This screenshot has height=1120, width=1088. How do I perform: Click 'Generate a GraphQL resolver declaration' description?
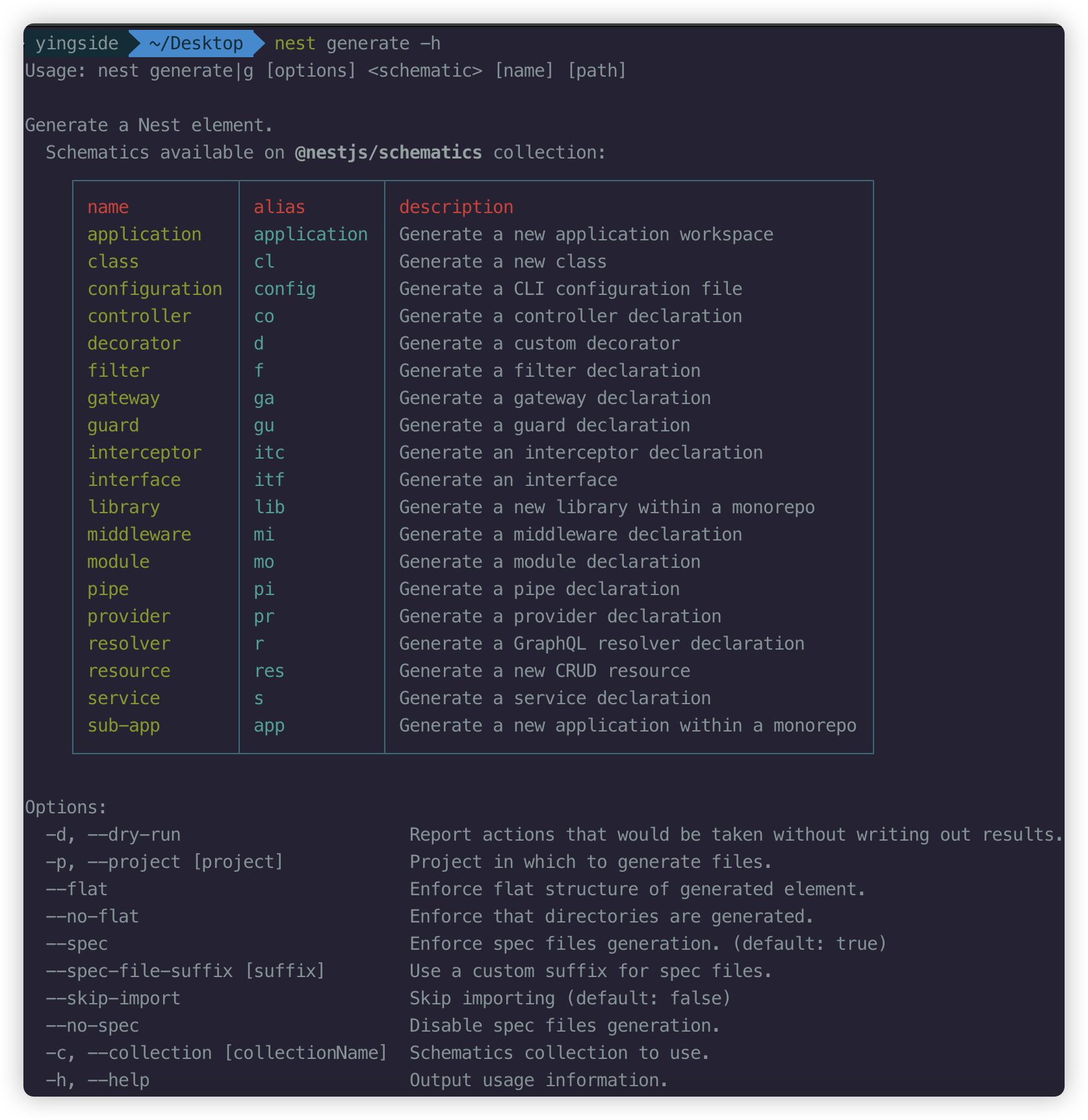pos(602,644)
